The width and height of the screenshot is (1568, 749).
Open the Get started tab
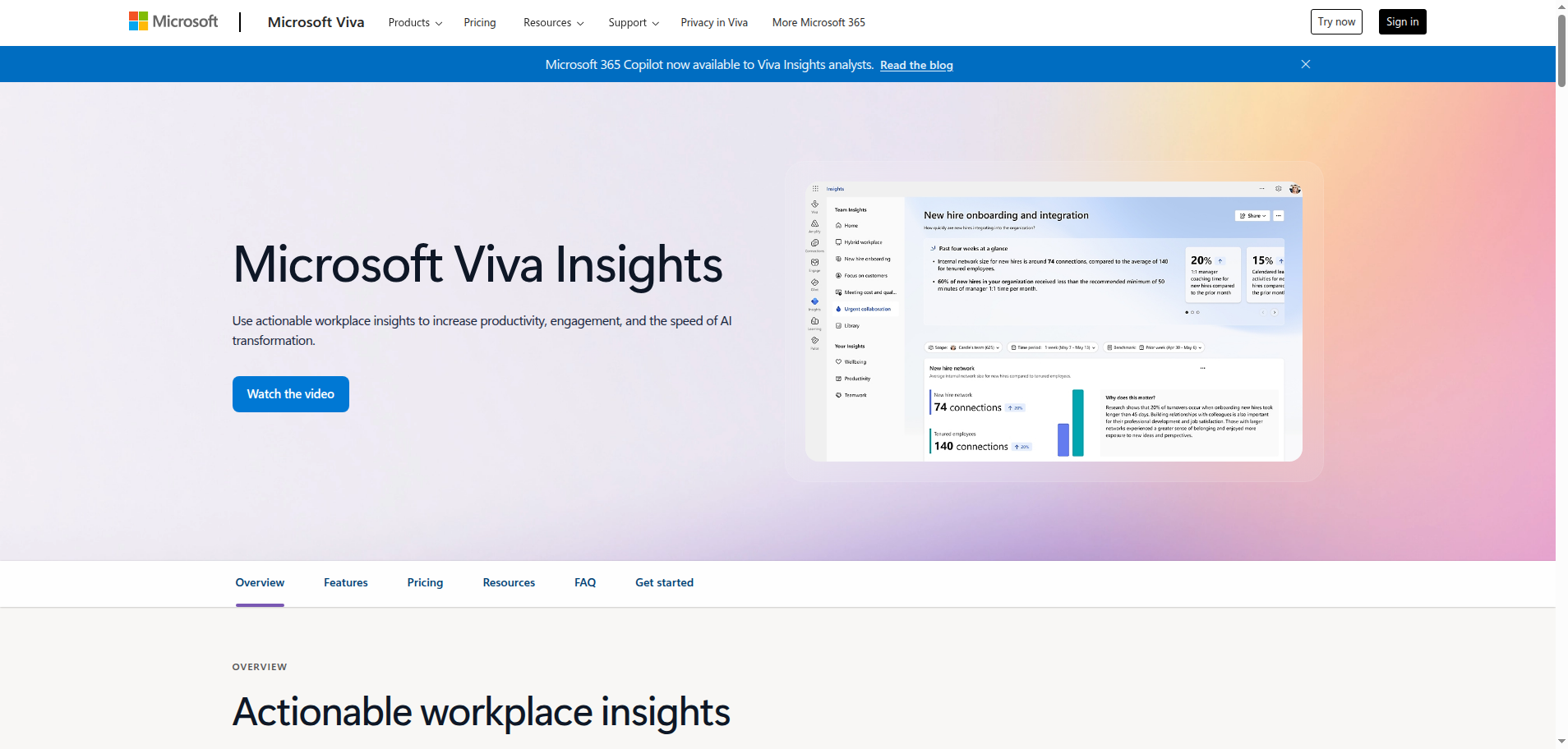[x=664, y=583]
